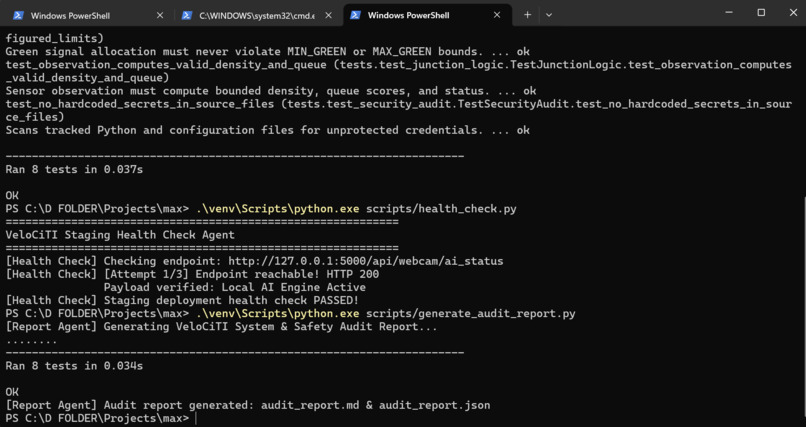
Task: Click PowerShell icon on cmd.exe tab
Action: [187, 15]
